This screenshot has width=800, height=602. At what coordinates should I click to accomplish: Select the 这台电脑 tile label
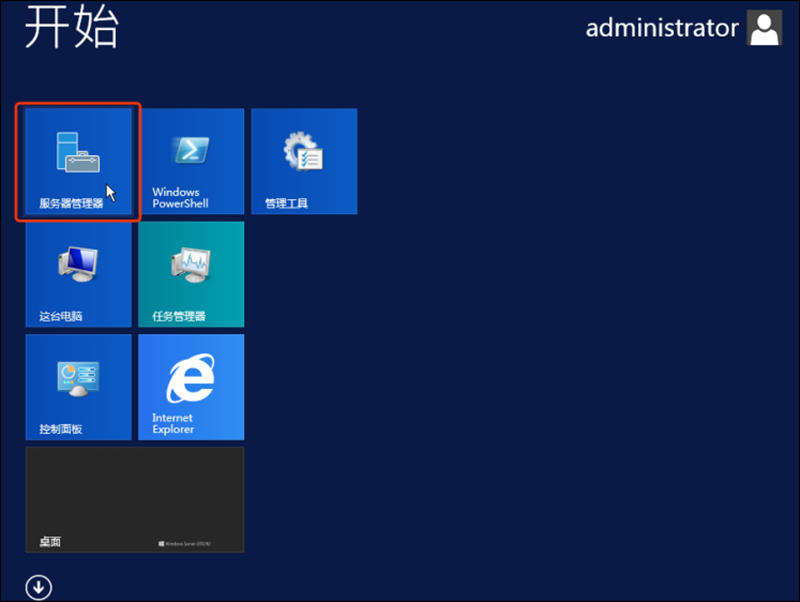pos(60,316)
